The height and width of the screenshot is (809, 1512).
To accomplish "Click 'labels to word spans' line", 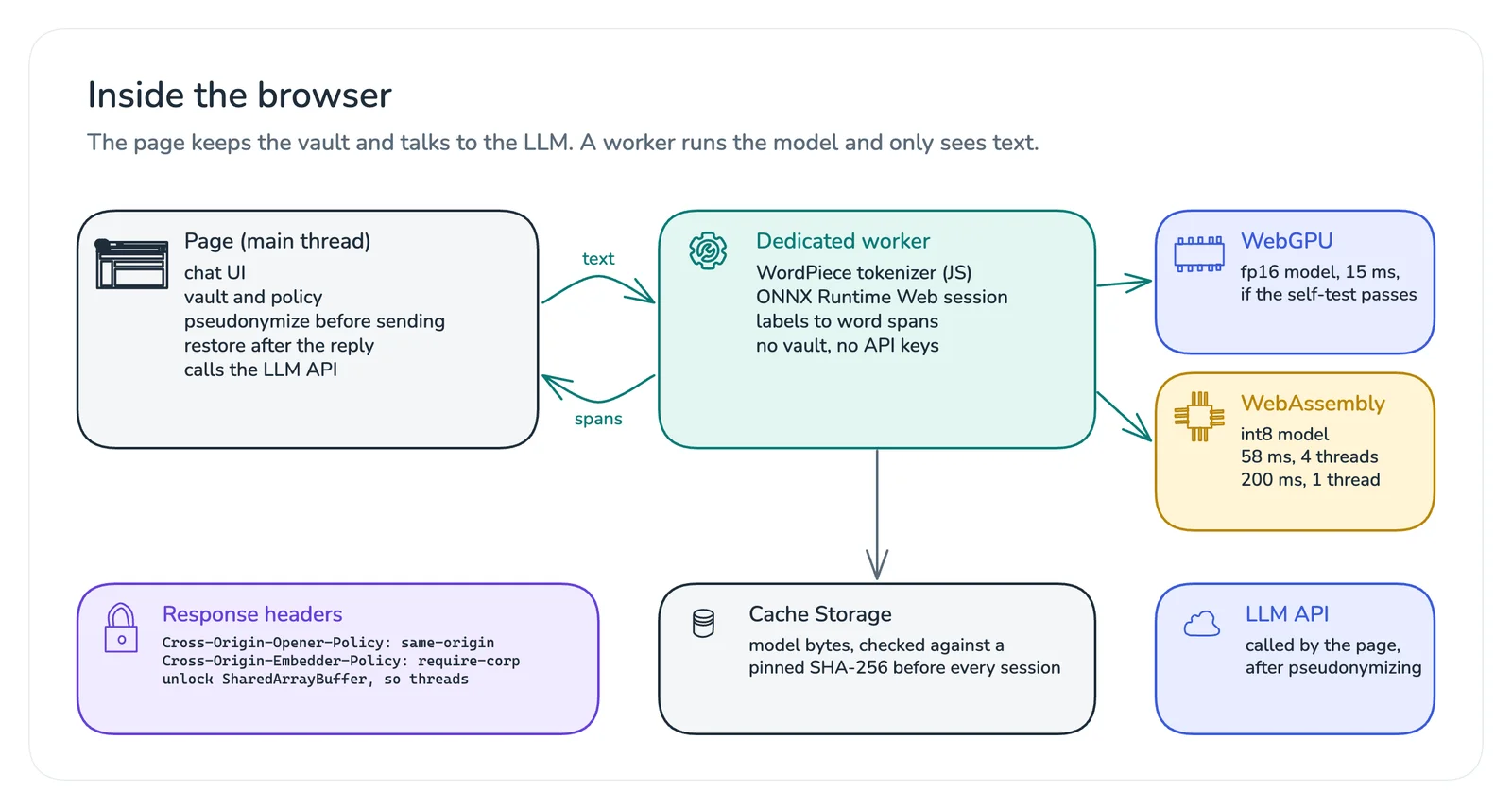I will [x=847, y=321].
